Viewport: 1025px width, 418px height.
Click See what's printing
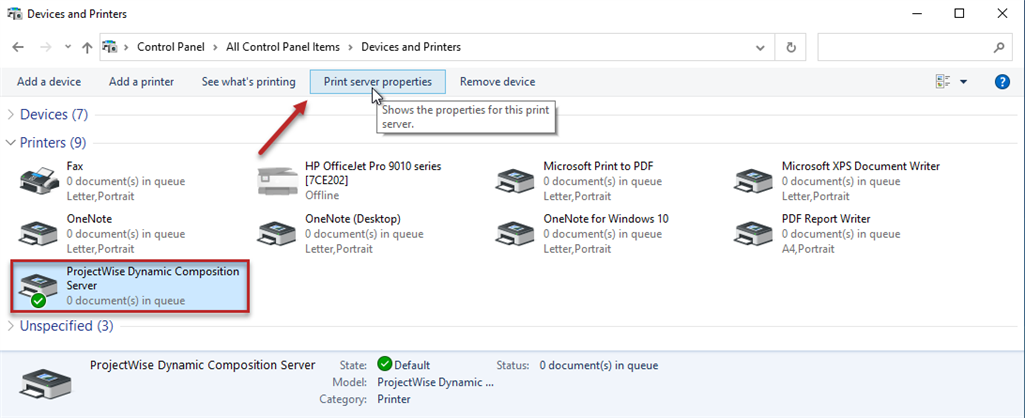[x=248, y=82]
